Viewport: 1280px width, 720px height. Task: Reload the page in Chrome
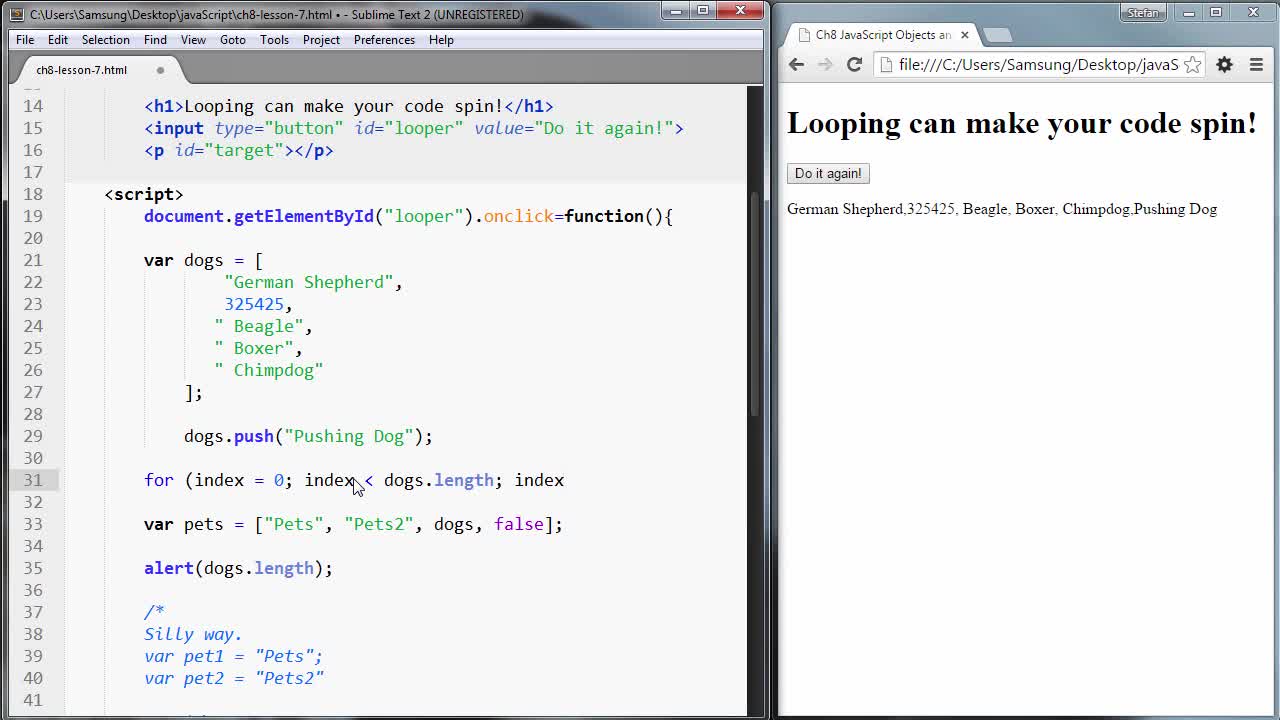[854, 64]
